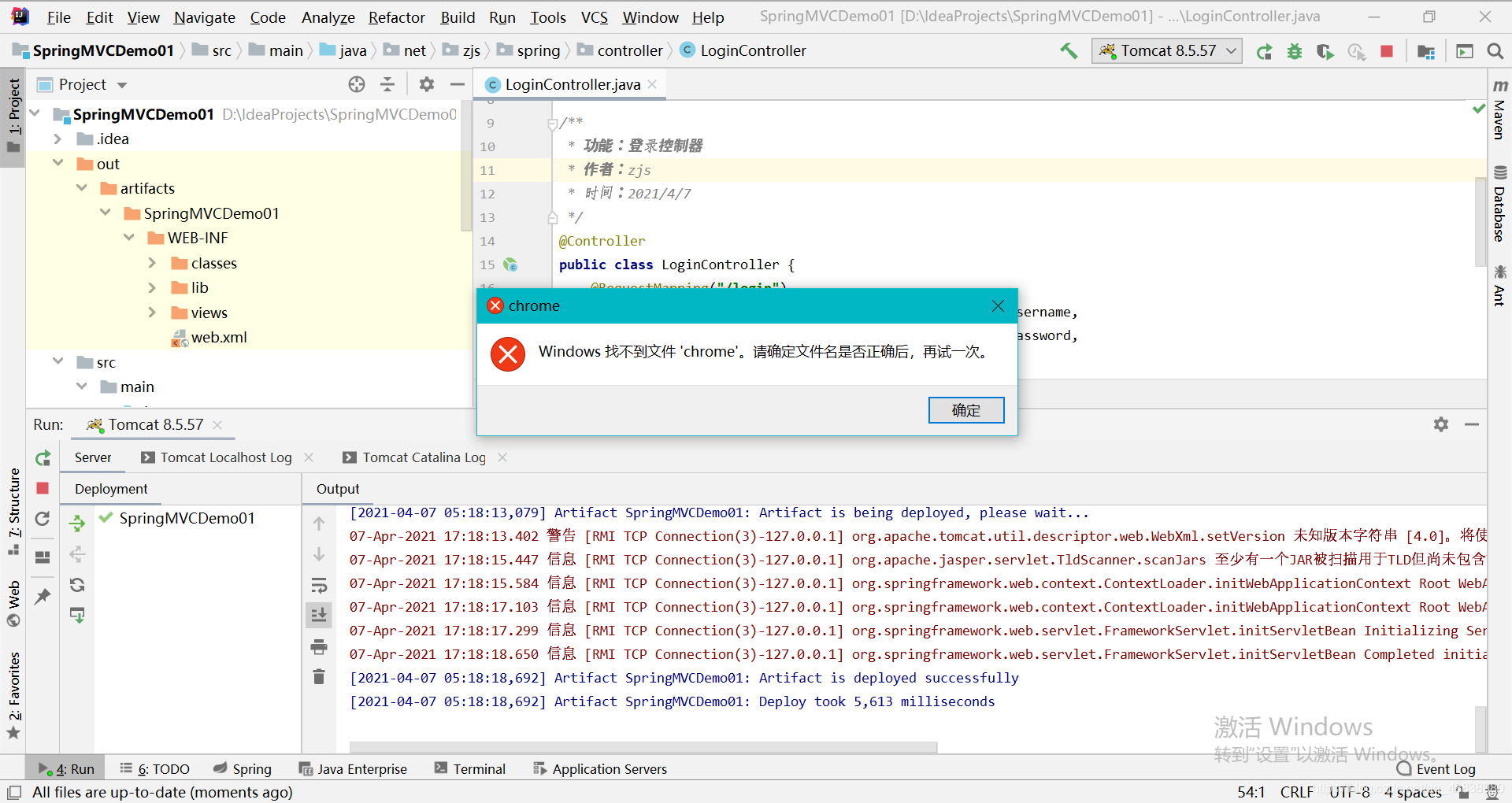
Task: Select web.xml in the project tree
Action: [209, 338]
